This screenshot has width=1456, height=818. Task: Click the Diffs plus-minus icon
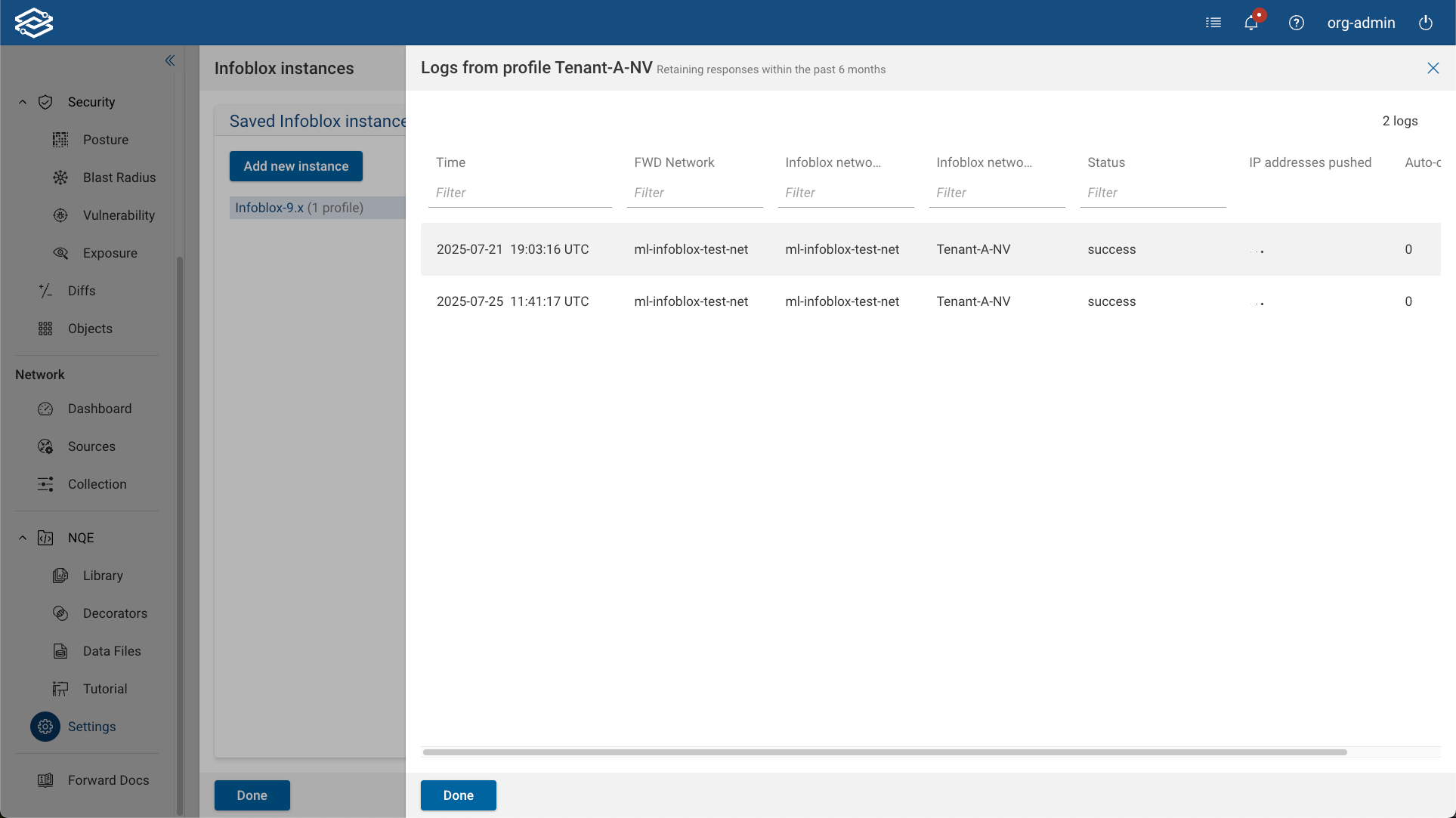tap(45, 291)
